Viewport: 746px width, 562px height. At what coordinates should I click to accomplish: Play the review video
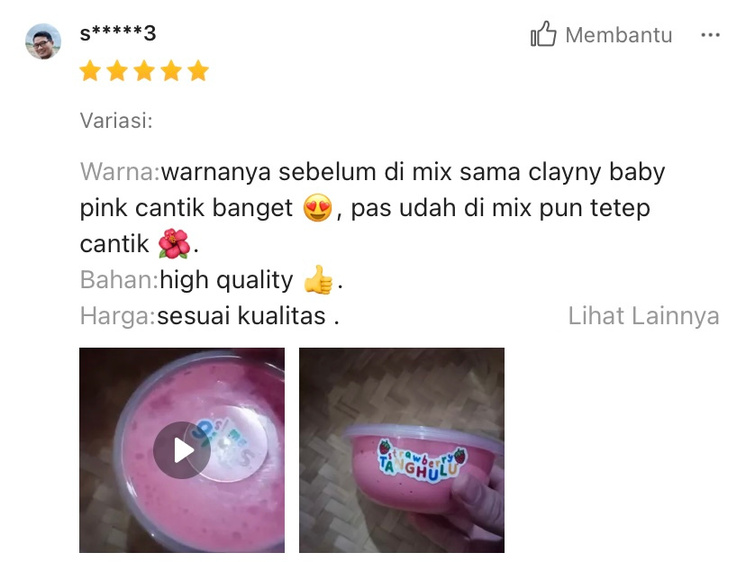coord(182,450)
